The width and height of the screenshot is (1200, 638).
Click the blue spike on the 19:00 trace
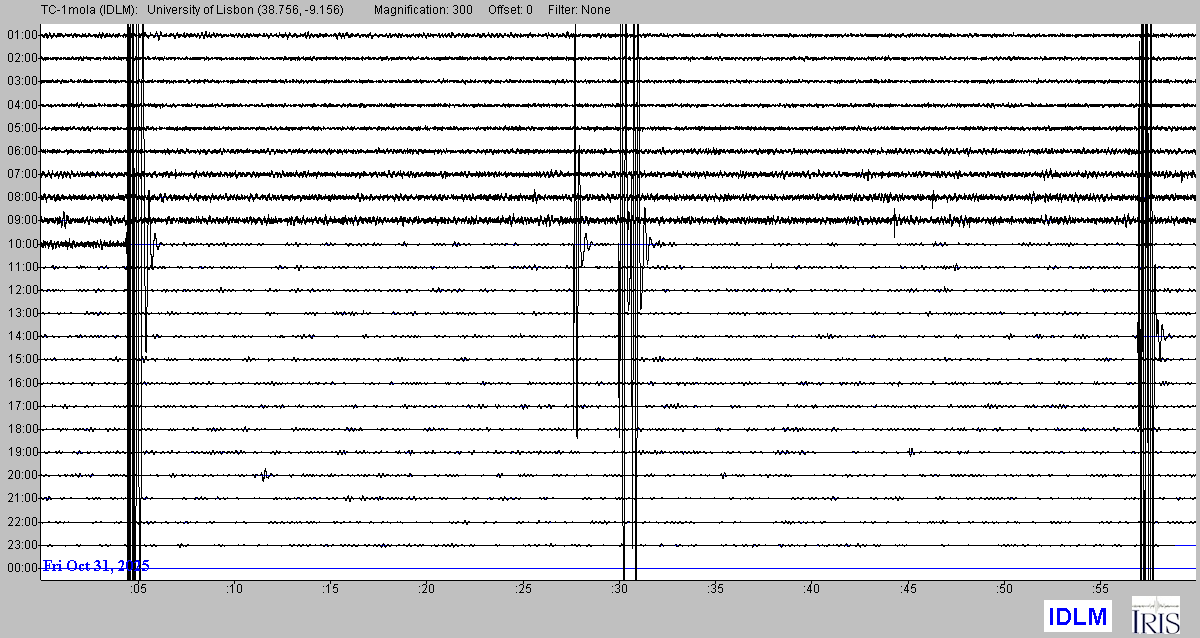point(911,452)
